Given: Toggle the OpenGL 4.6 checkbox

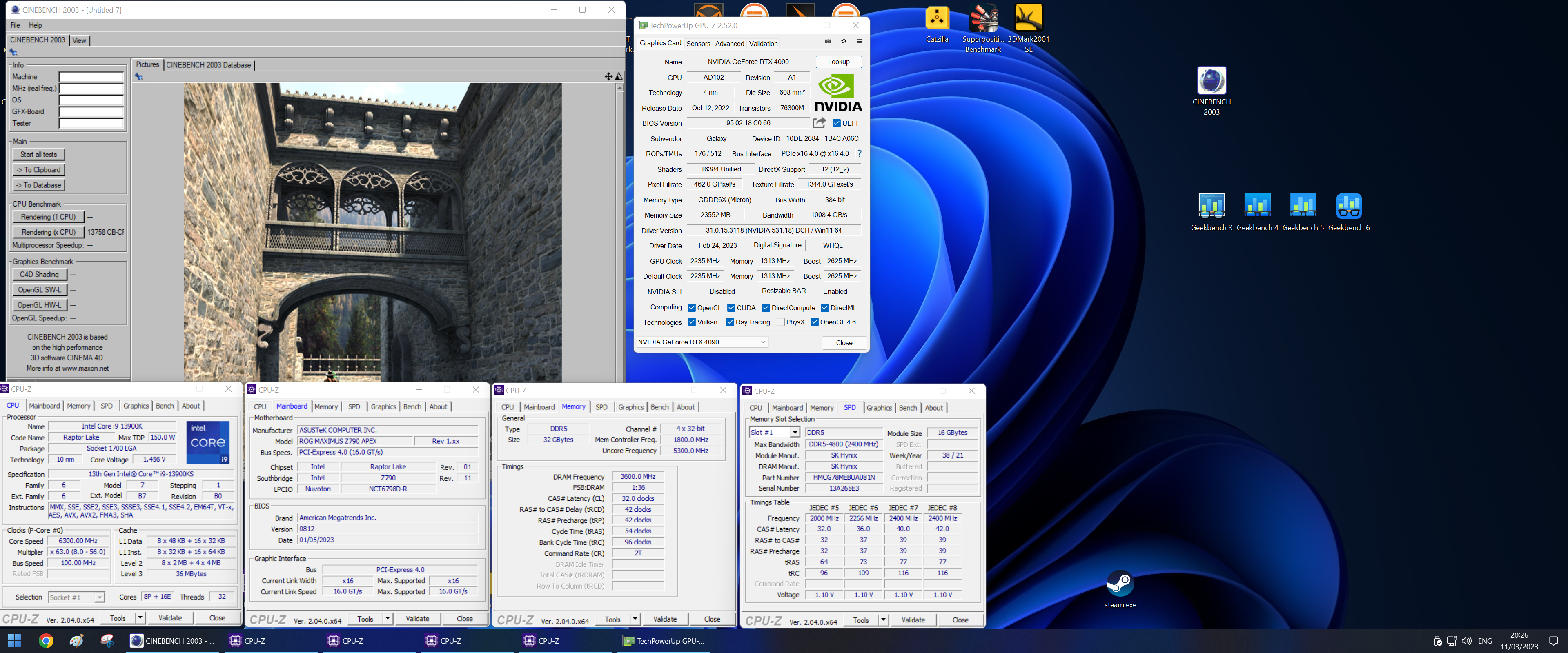Looking at the screenshot, I should click(815, 322).
